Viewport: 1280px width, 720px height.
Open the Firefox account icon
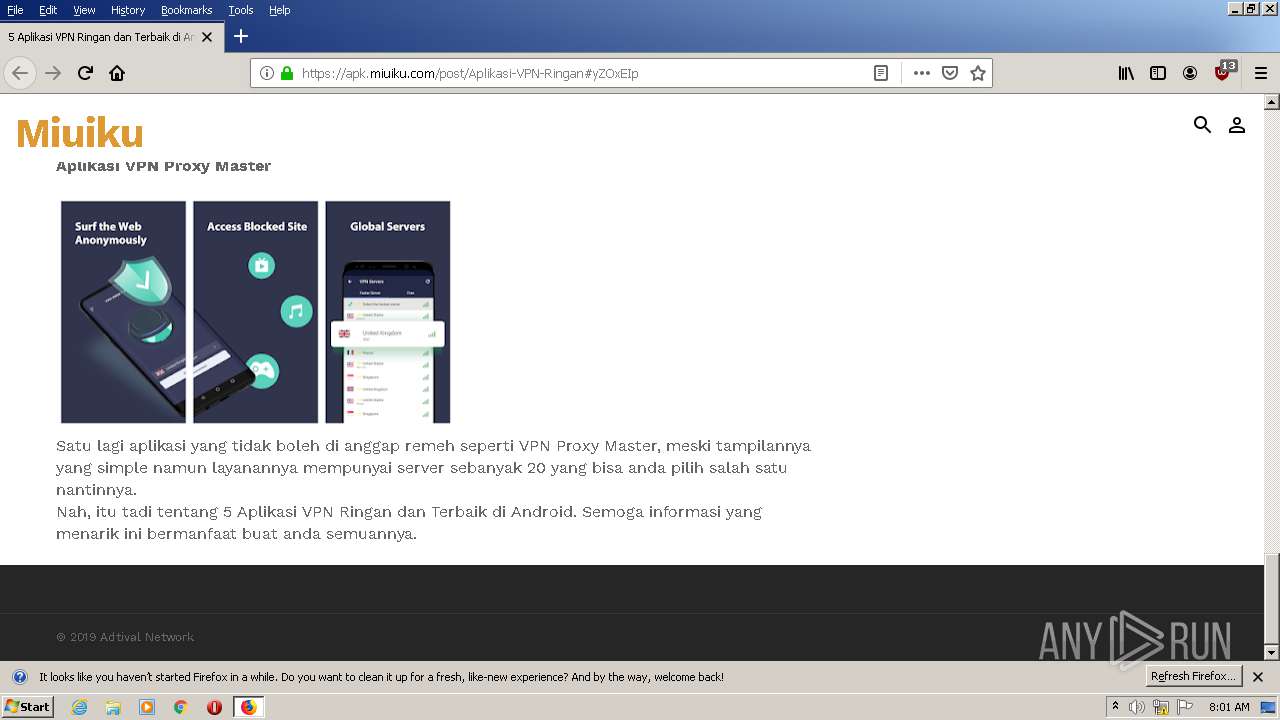coord(1190,73)
